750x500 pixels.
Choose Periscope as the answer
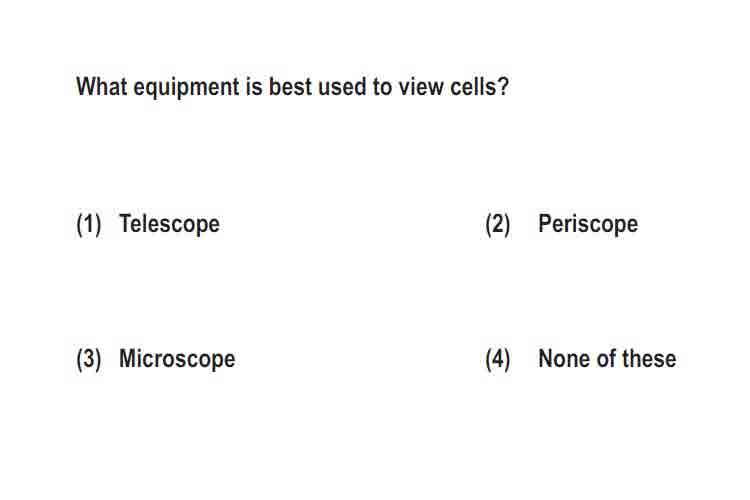coord(588,224)
